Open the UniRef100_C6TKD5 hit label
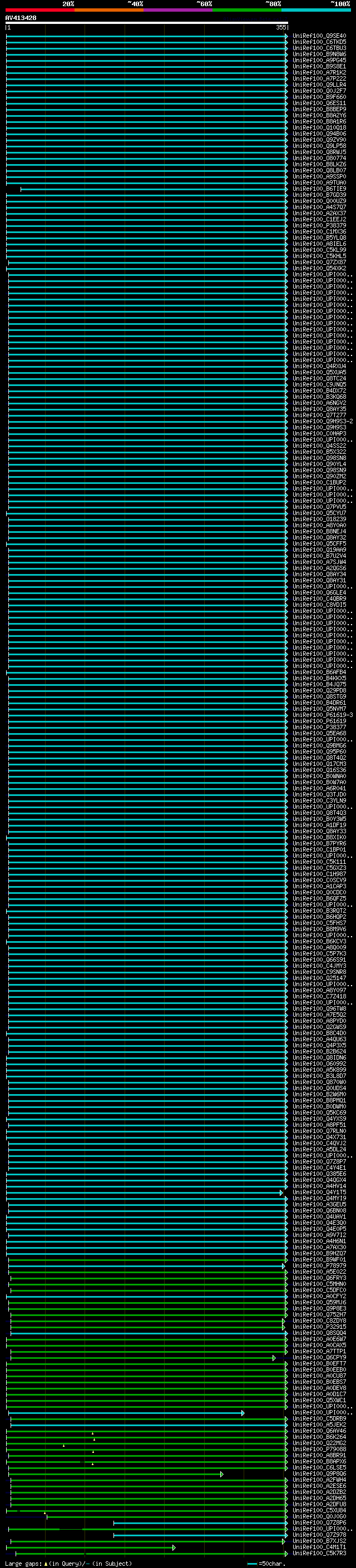The width and height of the screenshot is (356, 1568). [x=319, y=42]
